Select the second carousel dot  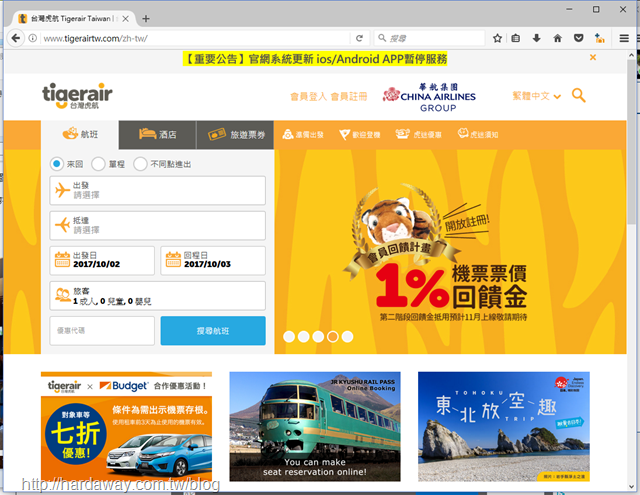pos(303,337)
